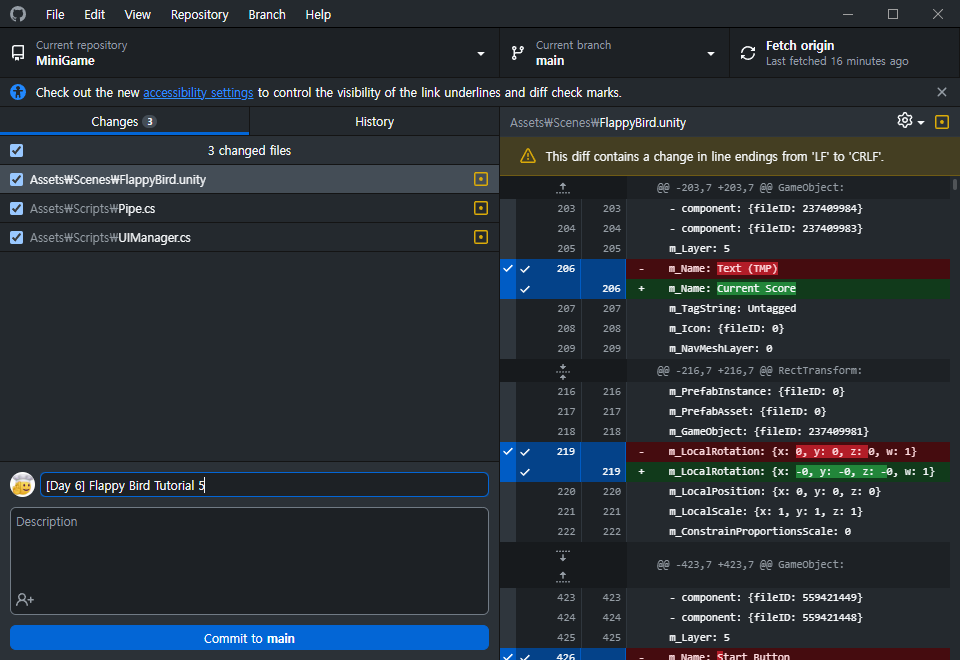The height and width of the screenshot is (660, 960).
Task: Click the diff pane vertical scrollbar
Action: click(x=954, y=184)
